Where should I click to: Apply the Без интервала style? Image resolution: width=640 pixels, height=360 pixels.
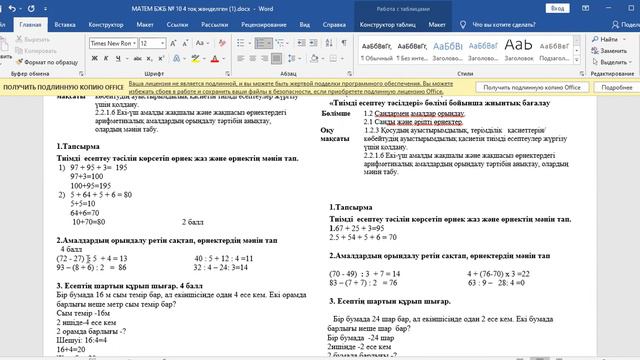tap(412, 51)
